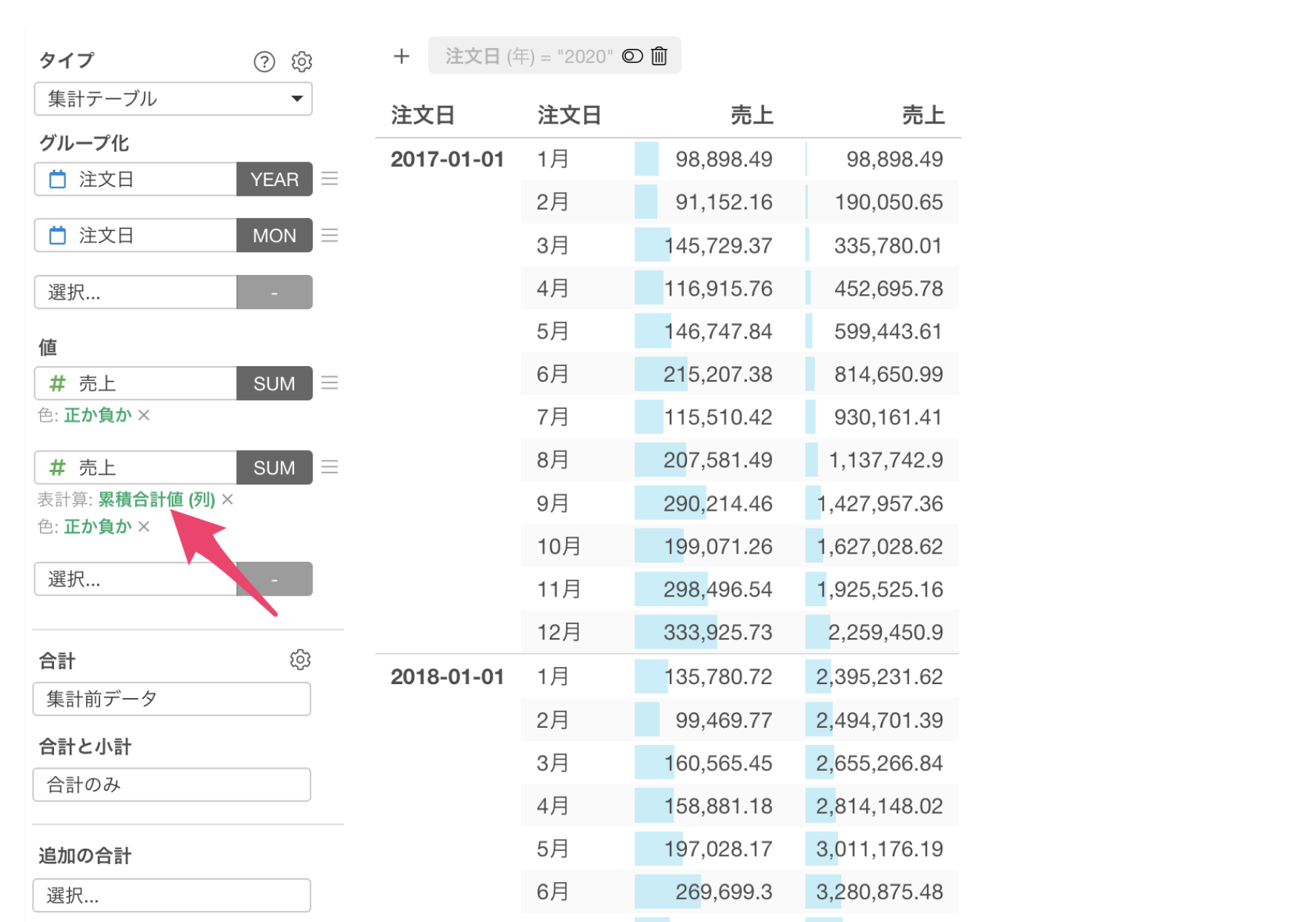Remove first 売上 color 正か負か setting

(144, 415)
